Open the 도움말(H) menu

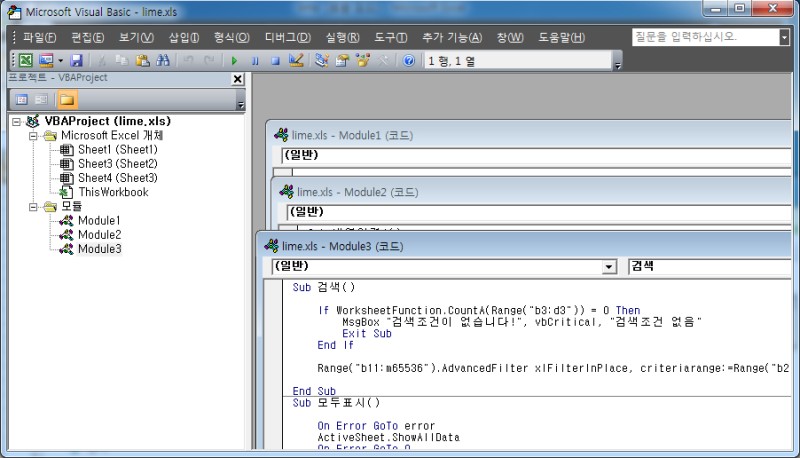pos(561,37)
